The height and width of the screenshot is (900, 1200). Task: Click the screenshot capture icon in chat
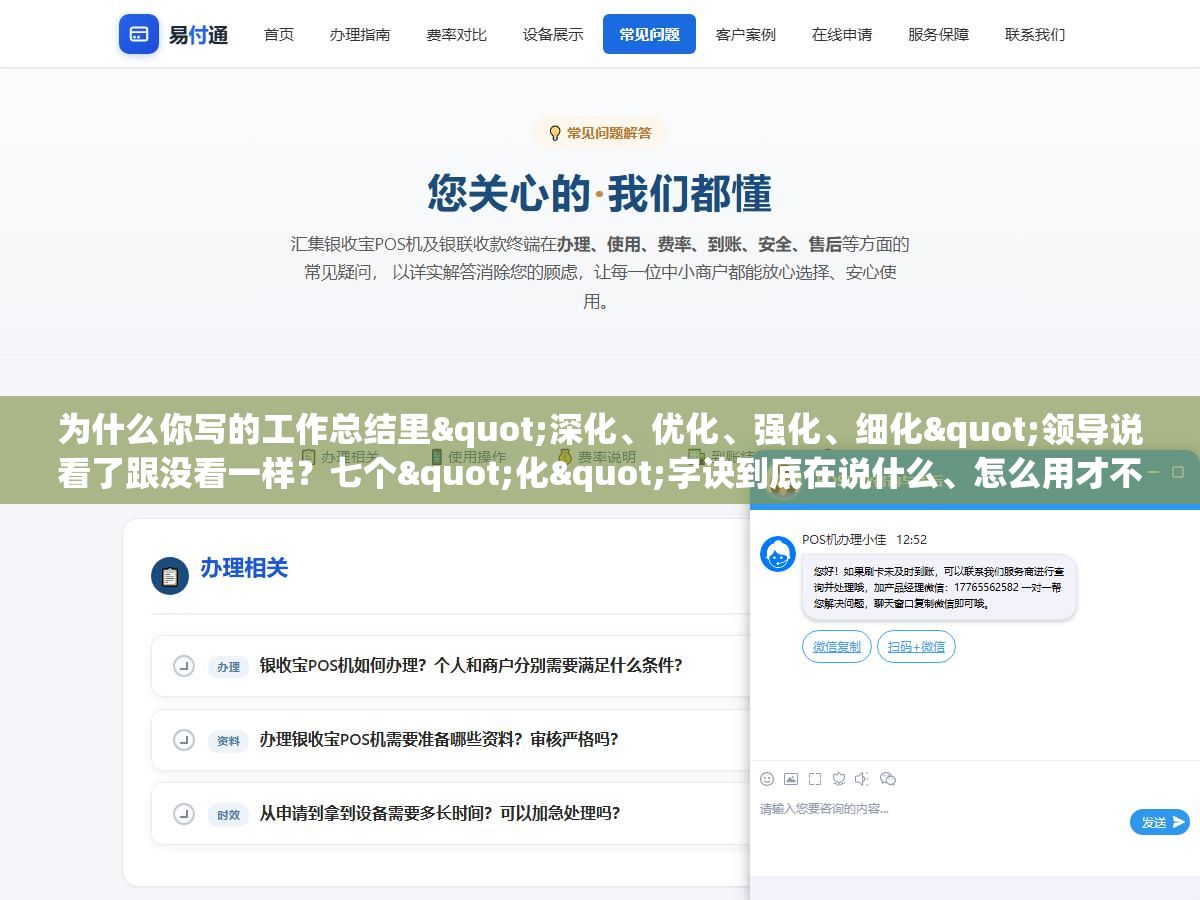pos(815,779)
